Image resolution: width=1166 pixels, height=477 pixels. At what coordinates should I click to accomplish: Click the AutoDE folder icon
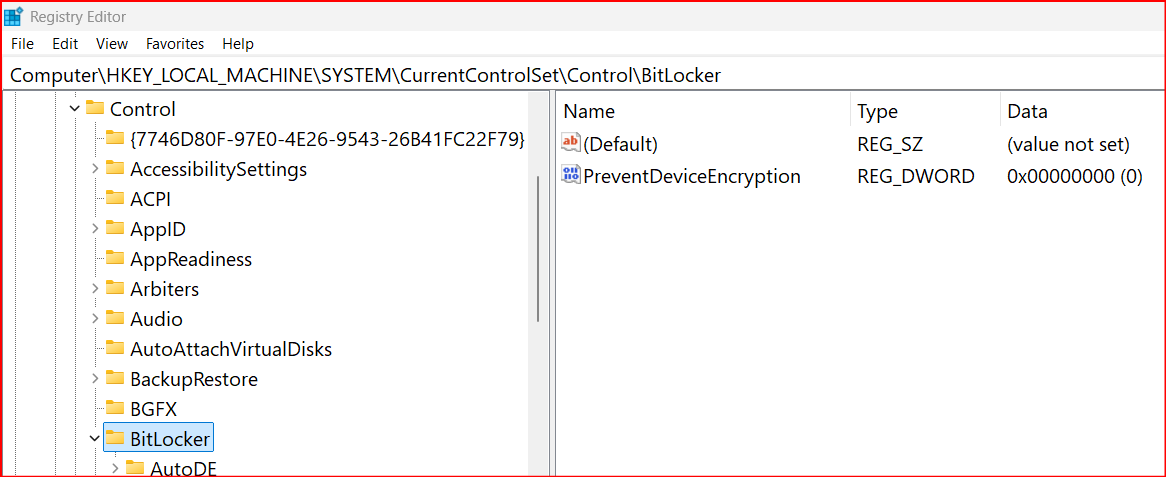coord(135,468)
